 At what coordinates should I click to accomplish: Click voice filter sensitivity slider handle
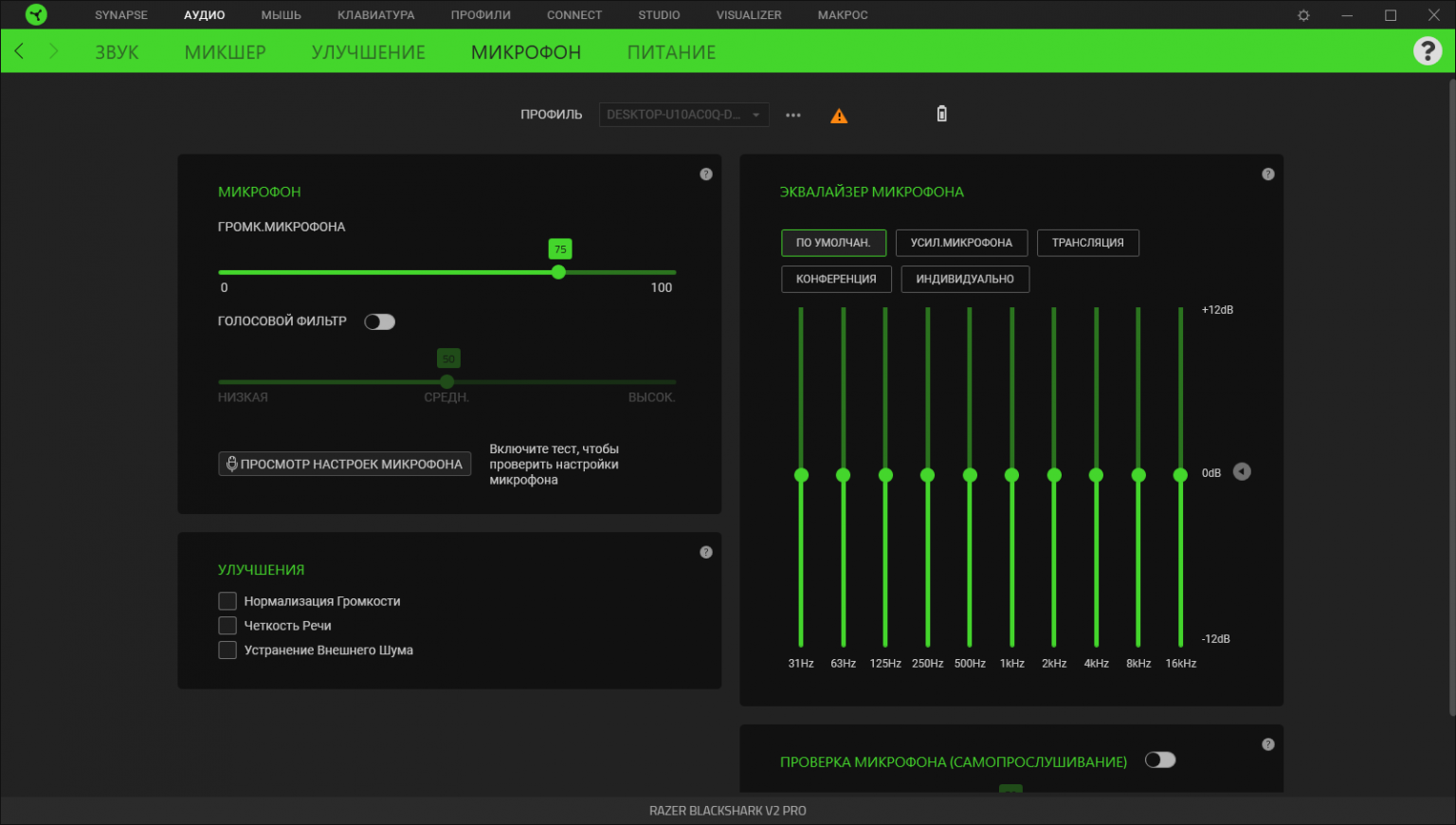tap(447, 381)
